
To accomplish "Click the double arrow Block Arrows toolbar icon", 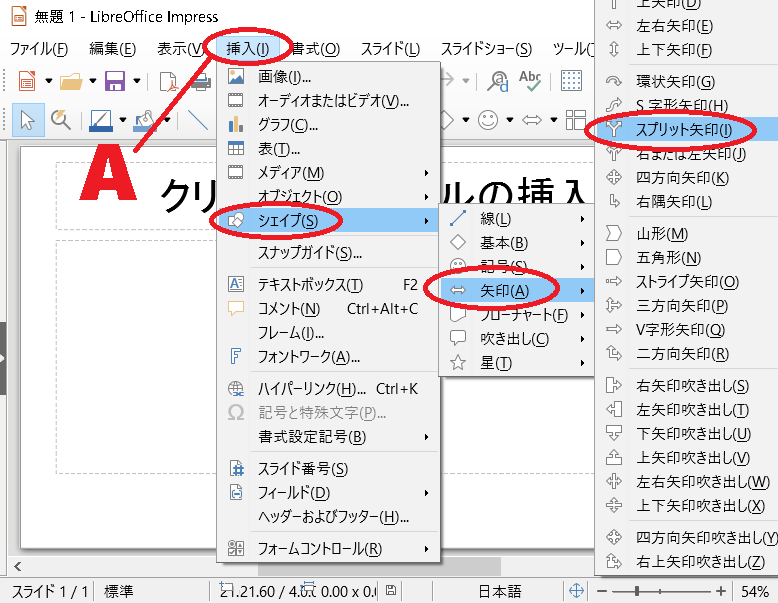I will pos(532,120).
